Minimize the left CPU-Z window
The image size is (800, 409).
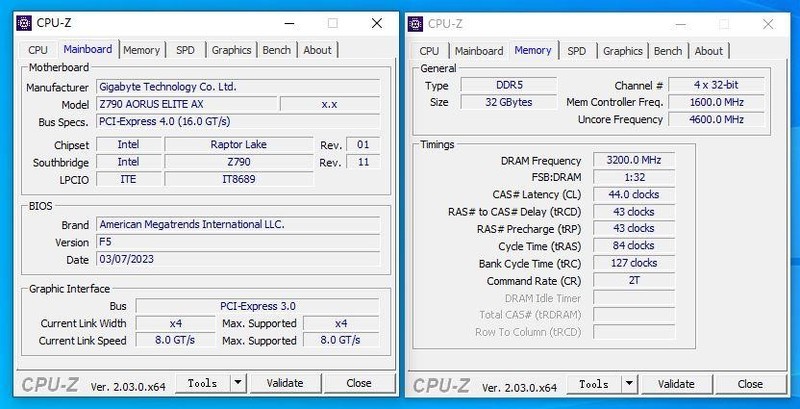tap(289, 23)
